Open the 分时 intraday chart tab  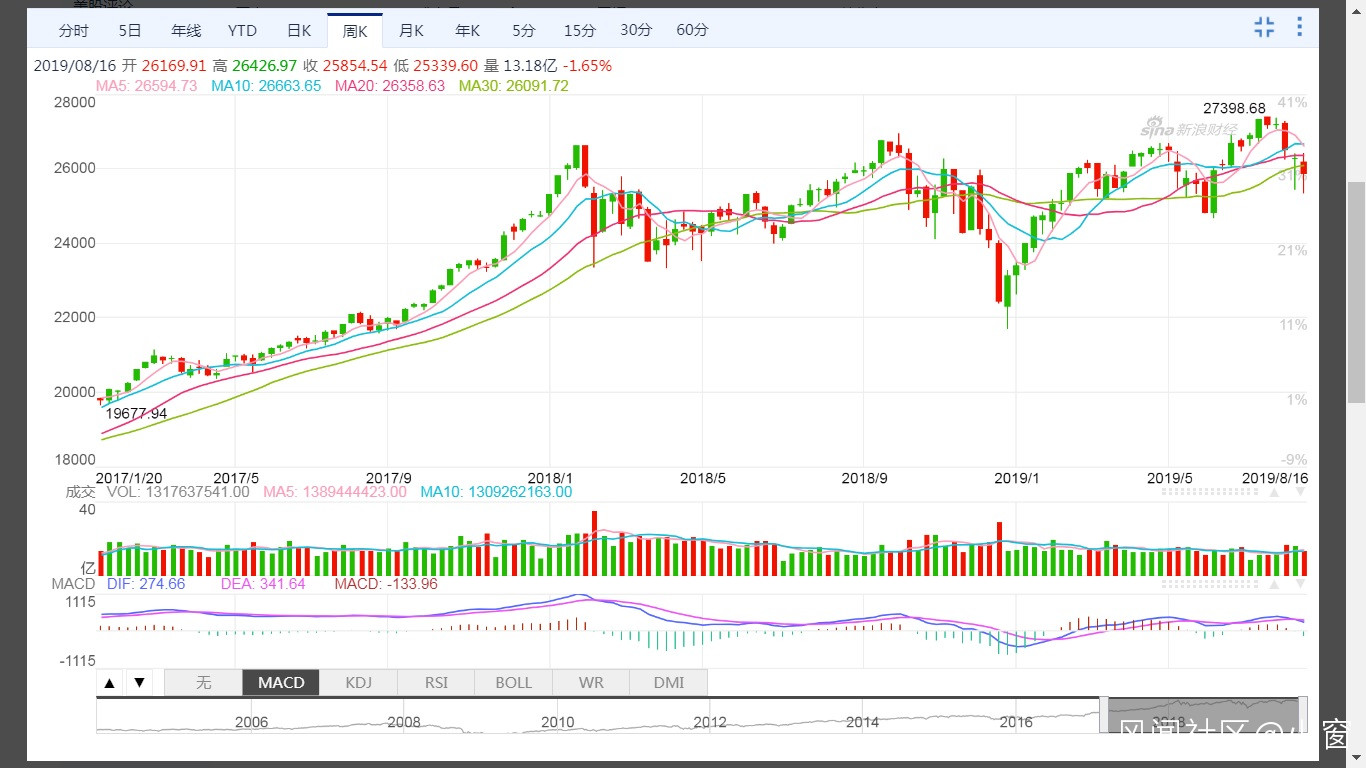pyautogui.click(x=73, y=31)
